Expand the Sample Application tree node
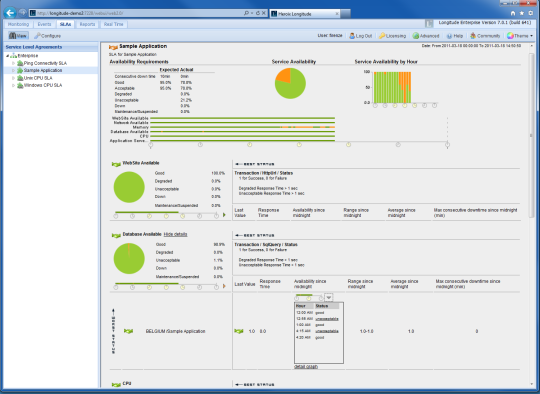Viewport: 540px width, 394px height. click(14, 70)
